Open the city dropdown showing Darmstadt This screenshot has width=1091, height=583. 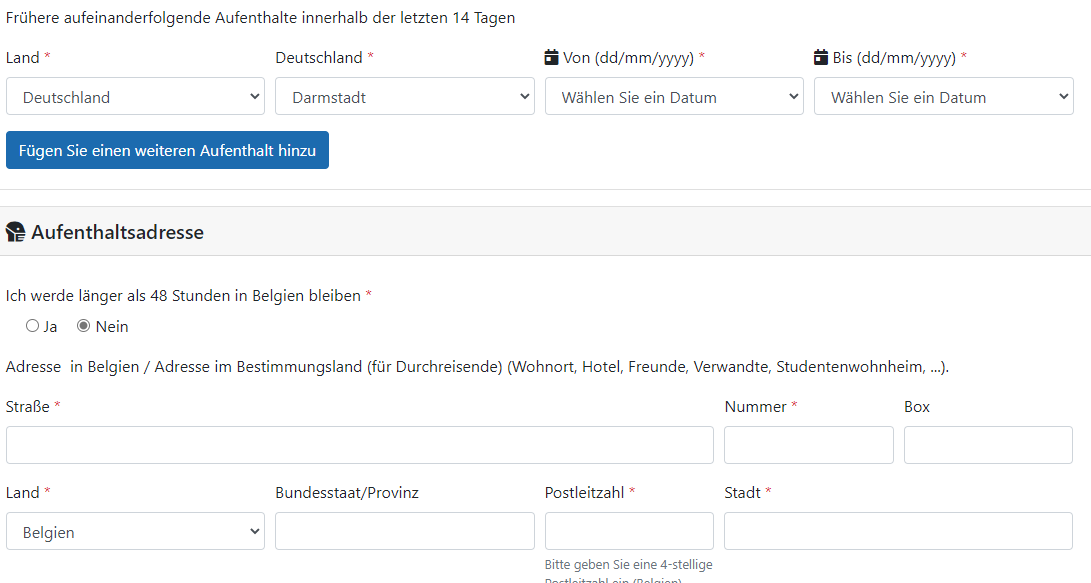pyautogui.click(x=404, y=97)
